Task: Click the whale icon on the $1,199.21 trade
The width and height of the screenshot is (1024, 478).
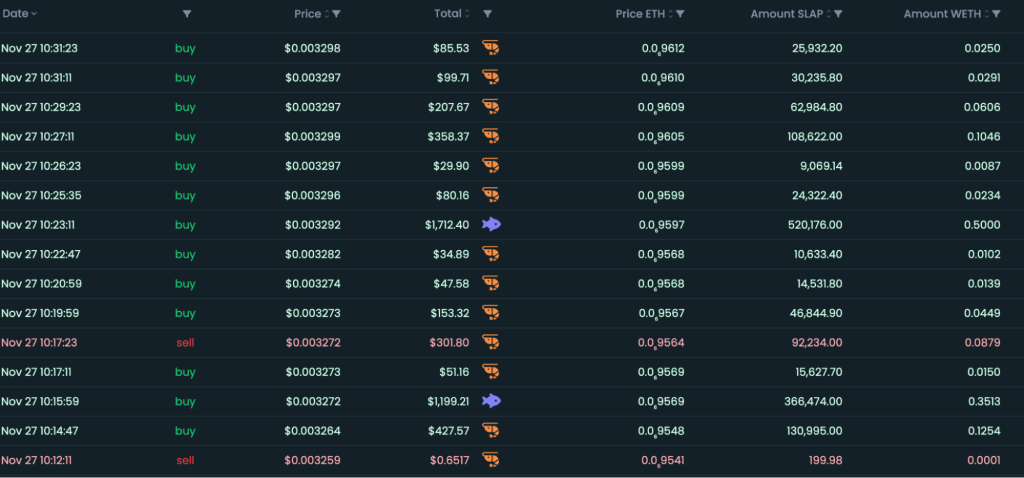Action: coord(490,401)
